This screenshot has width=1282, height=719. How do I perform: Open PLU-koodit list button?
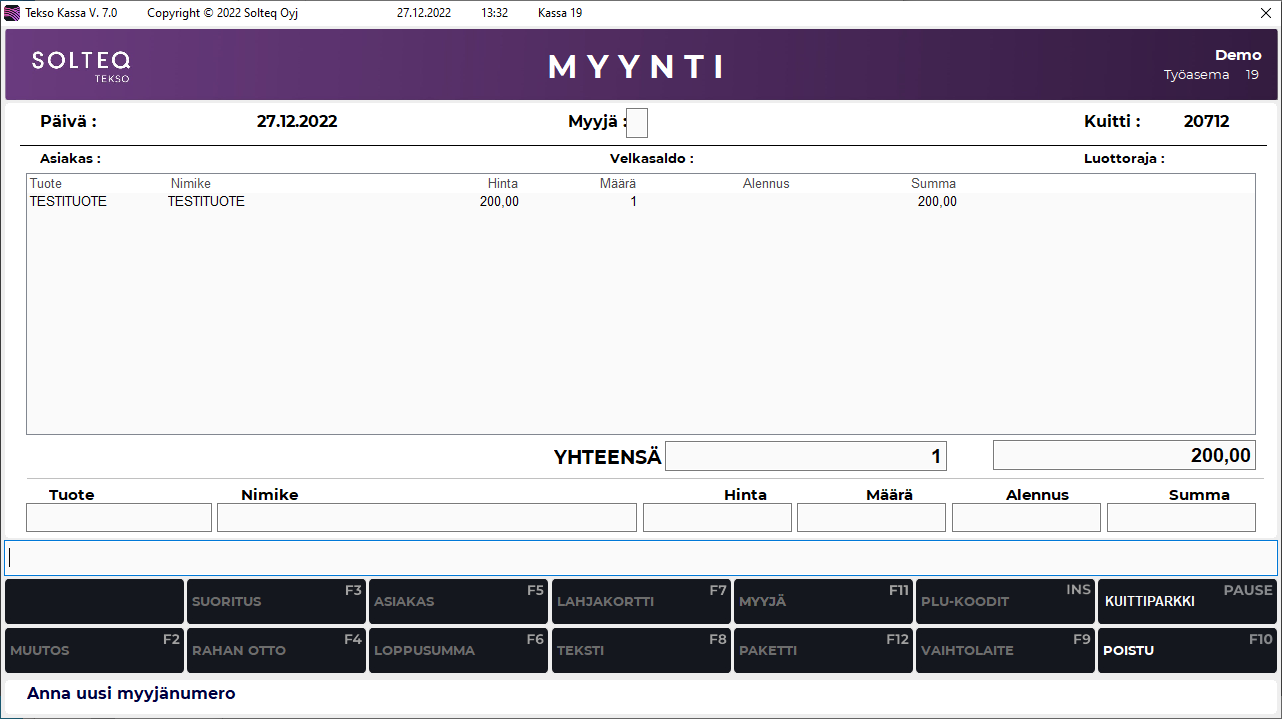coord(1005,602)
